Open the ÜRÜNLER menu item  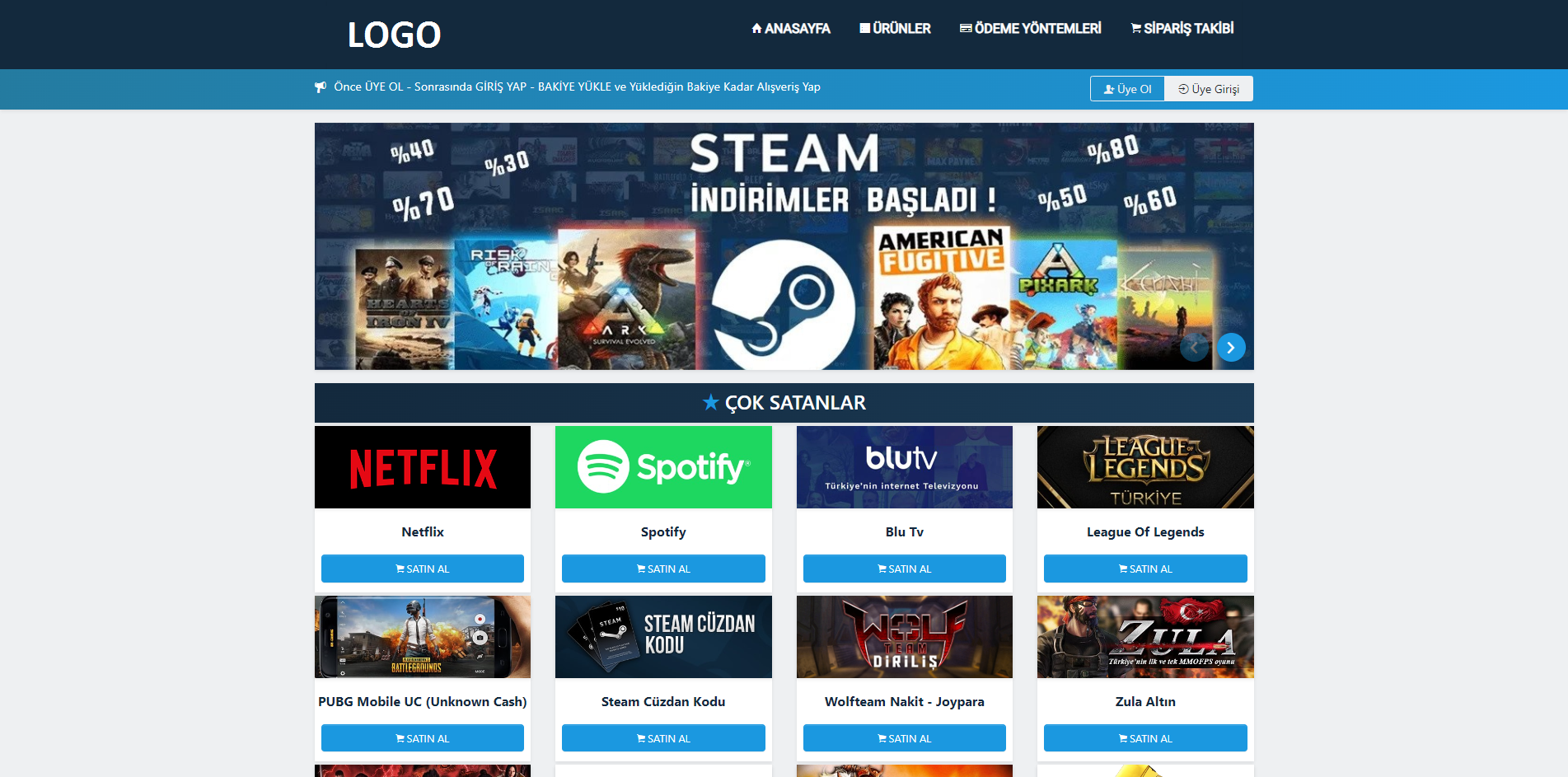[x=895, y=29]
